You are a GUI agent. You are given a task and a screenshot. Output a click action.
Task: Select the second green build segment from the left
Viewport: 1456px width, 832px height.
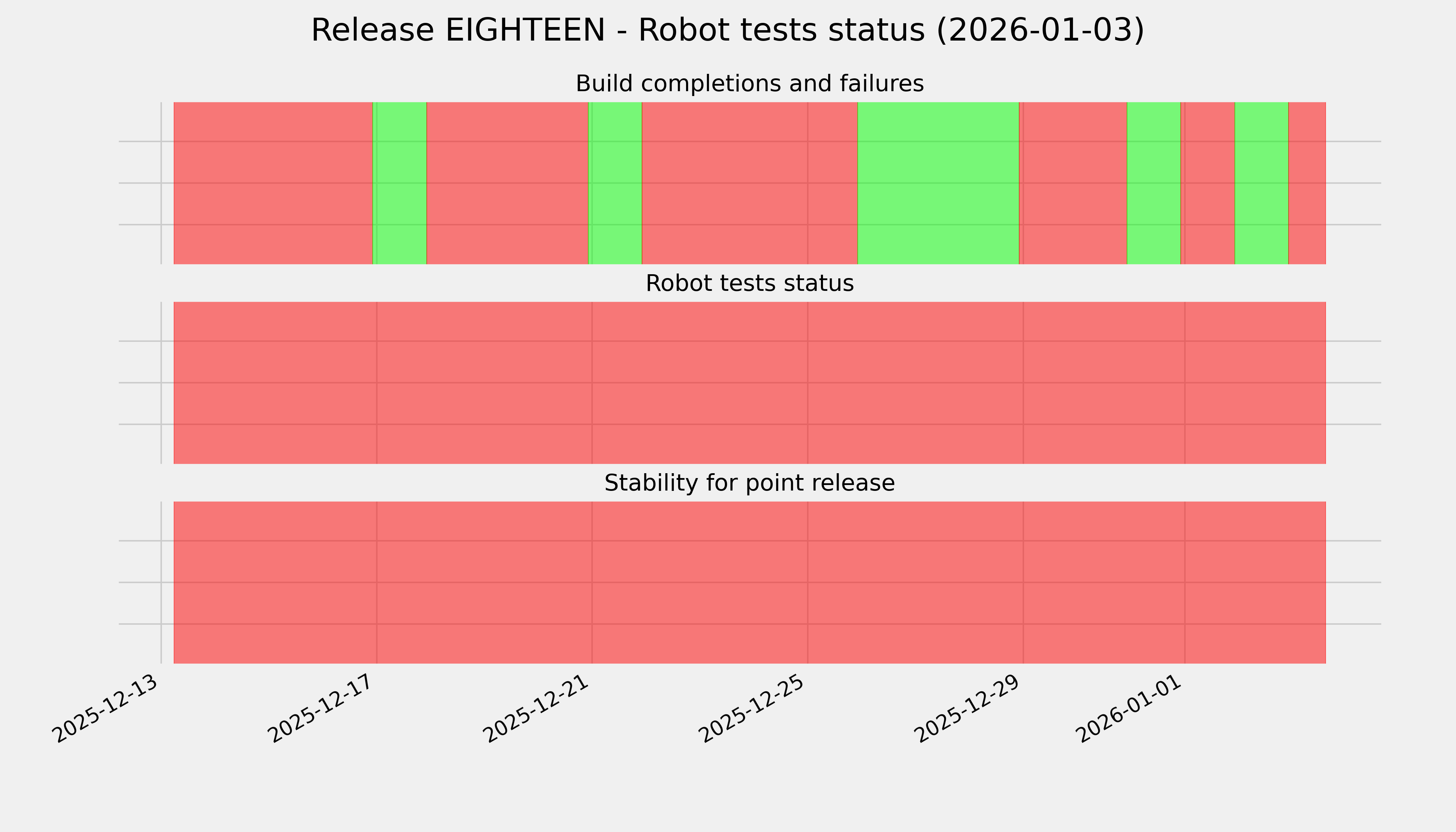coord(615,183)
